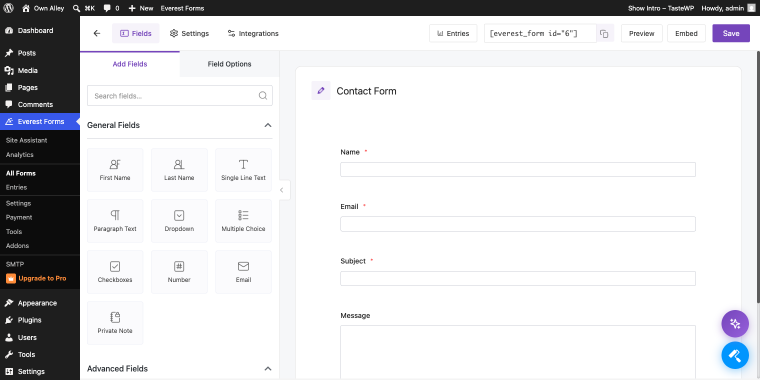Add a Paragraph Text field
760x380 pixels.
(115, 221)
